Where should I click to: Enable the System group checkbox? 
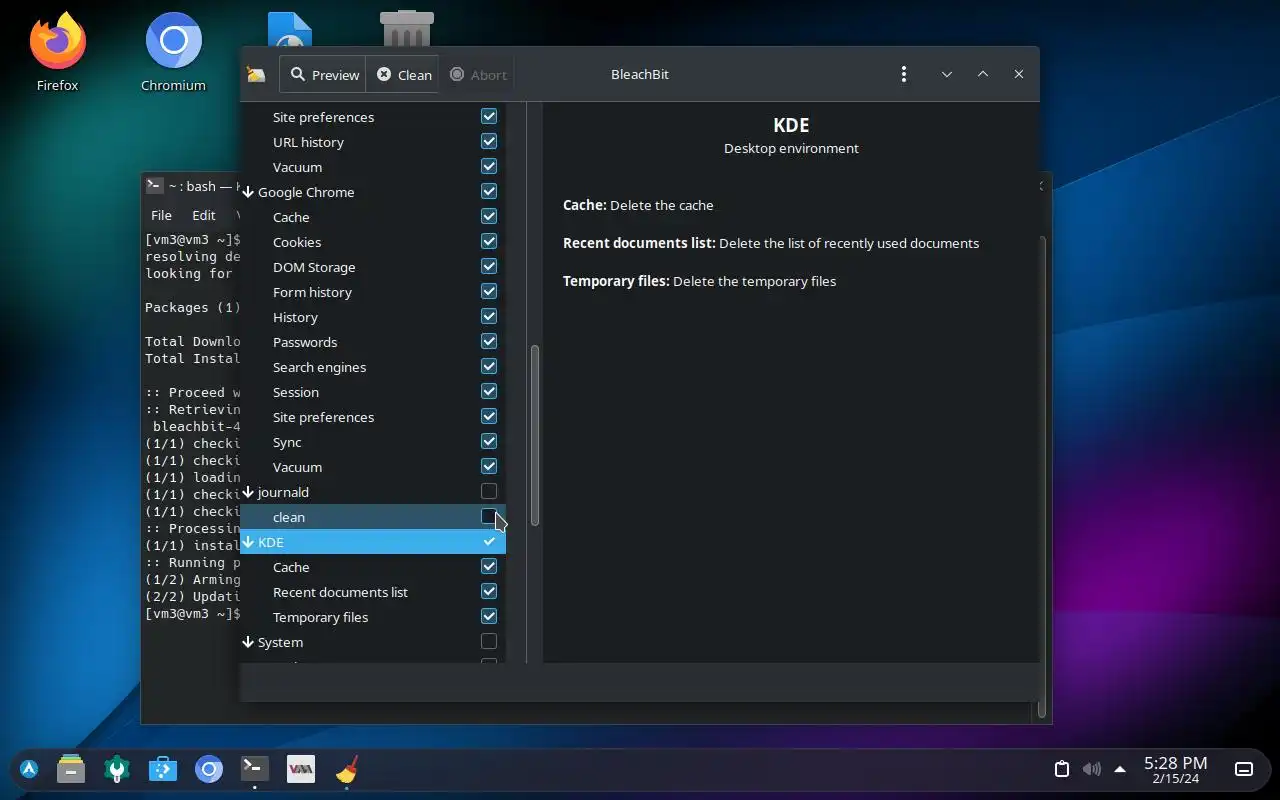489,641
